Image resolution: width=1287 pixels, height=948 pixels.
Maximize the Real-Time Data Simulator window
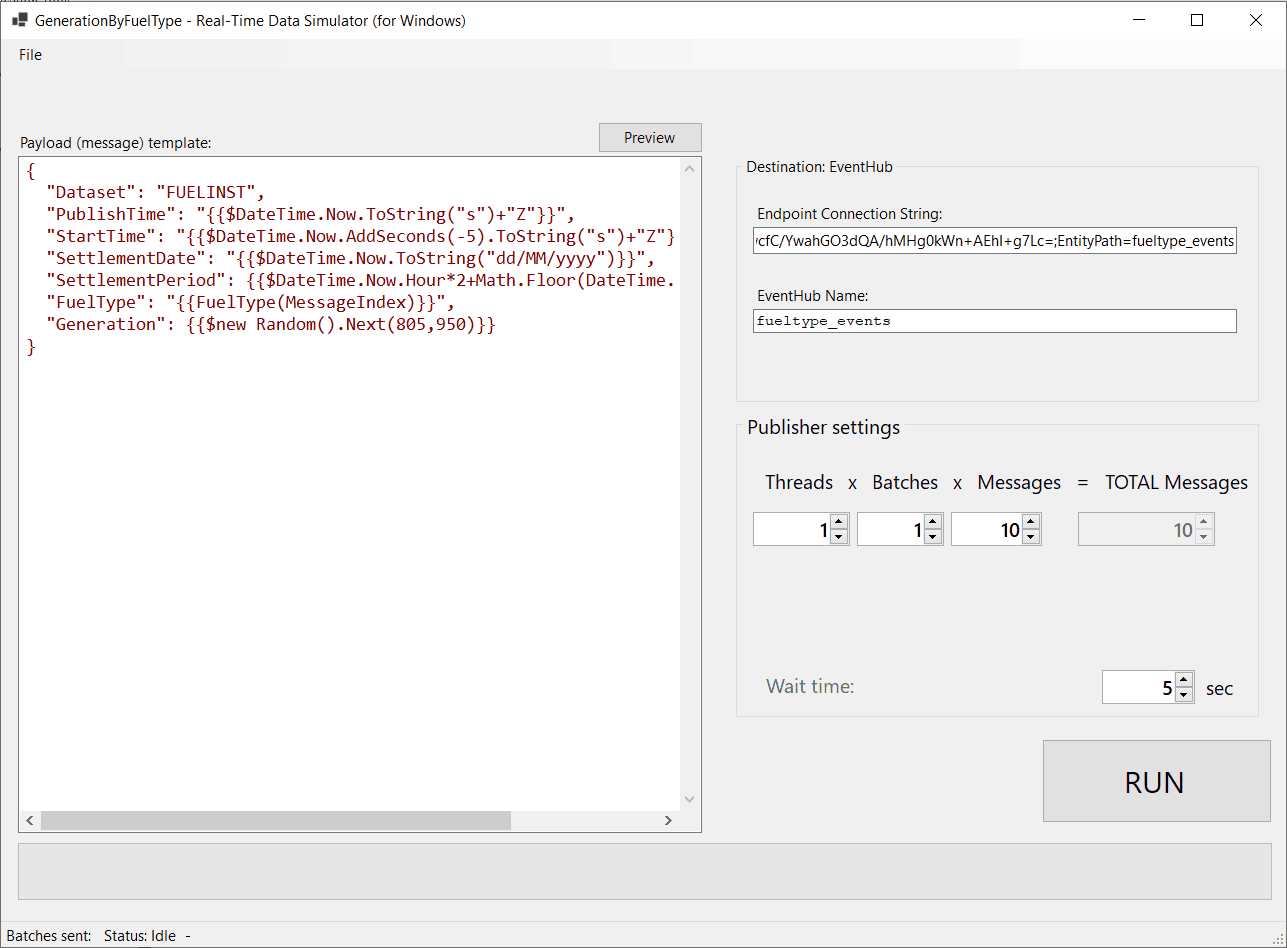pos(1197,20)
